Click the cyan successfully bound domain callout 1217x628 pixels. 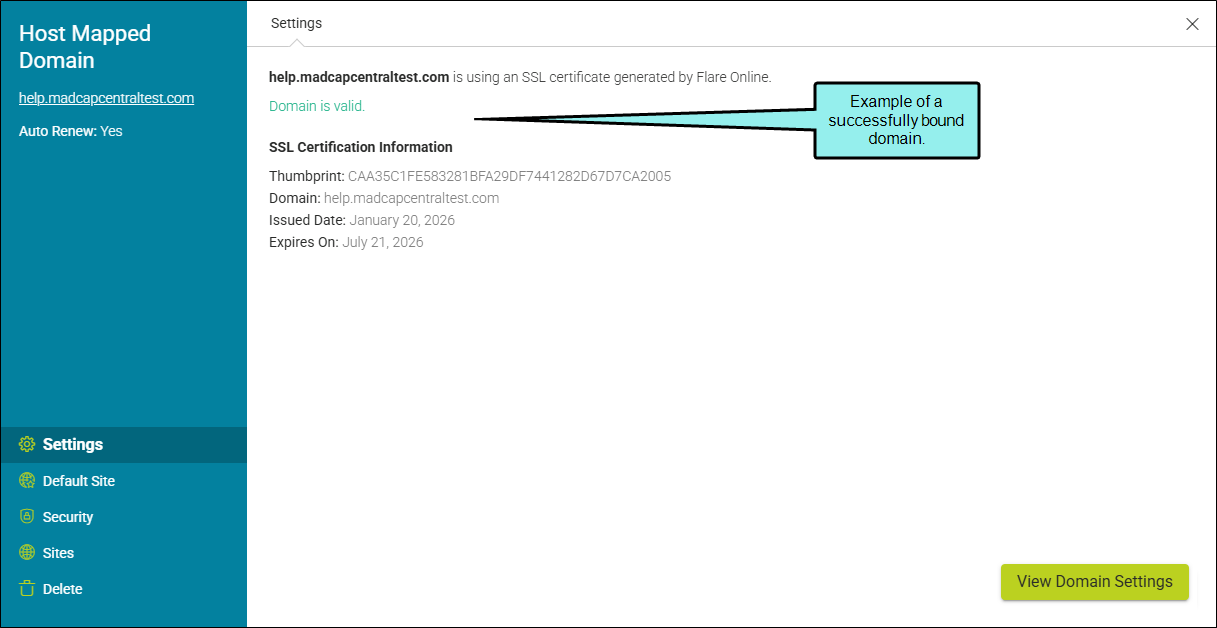(896, 120)
